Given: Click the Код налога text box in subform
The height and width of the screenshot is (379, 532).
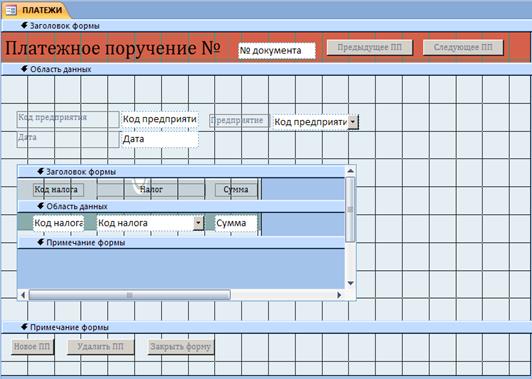Looking at the screenshot, I should coord(58,223).
